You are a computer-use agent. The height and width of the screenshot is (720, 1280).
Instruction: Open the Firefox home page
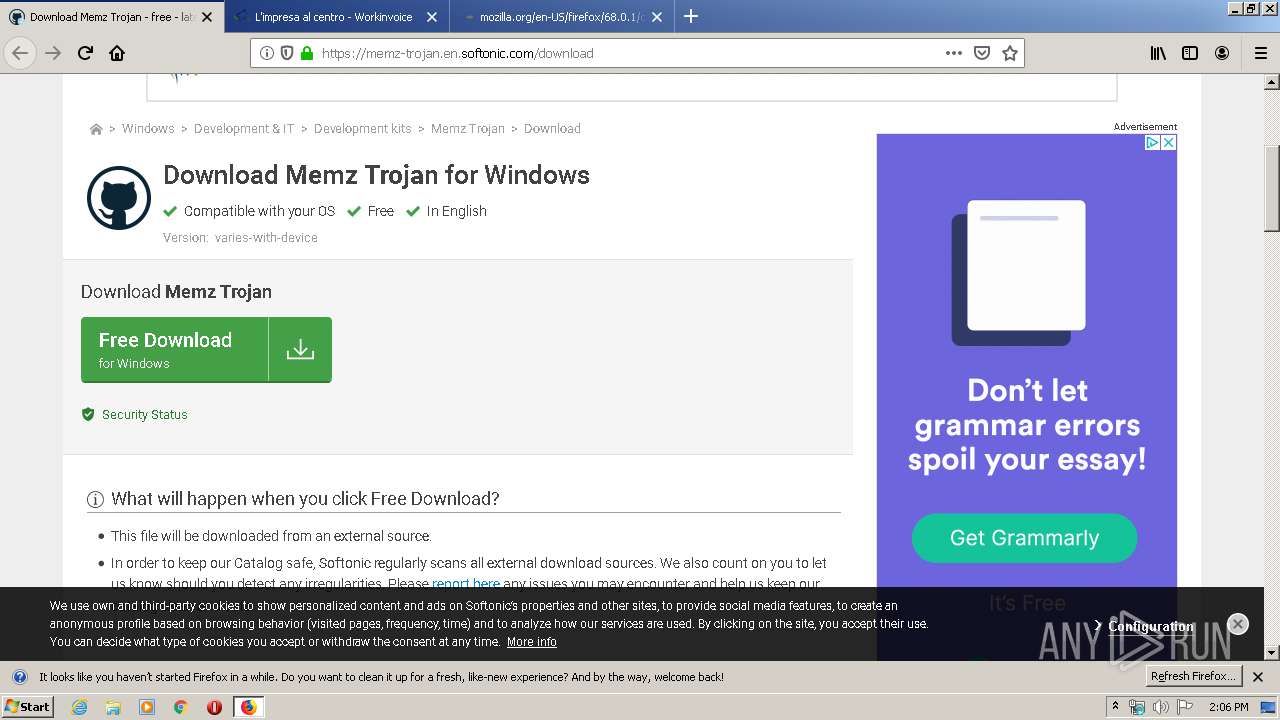pos(117,53)
